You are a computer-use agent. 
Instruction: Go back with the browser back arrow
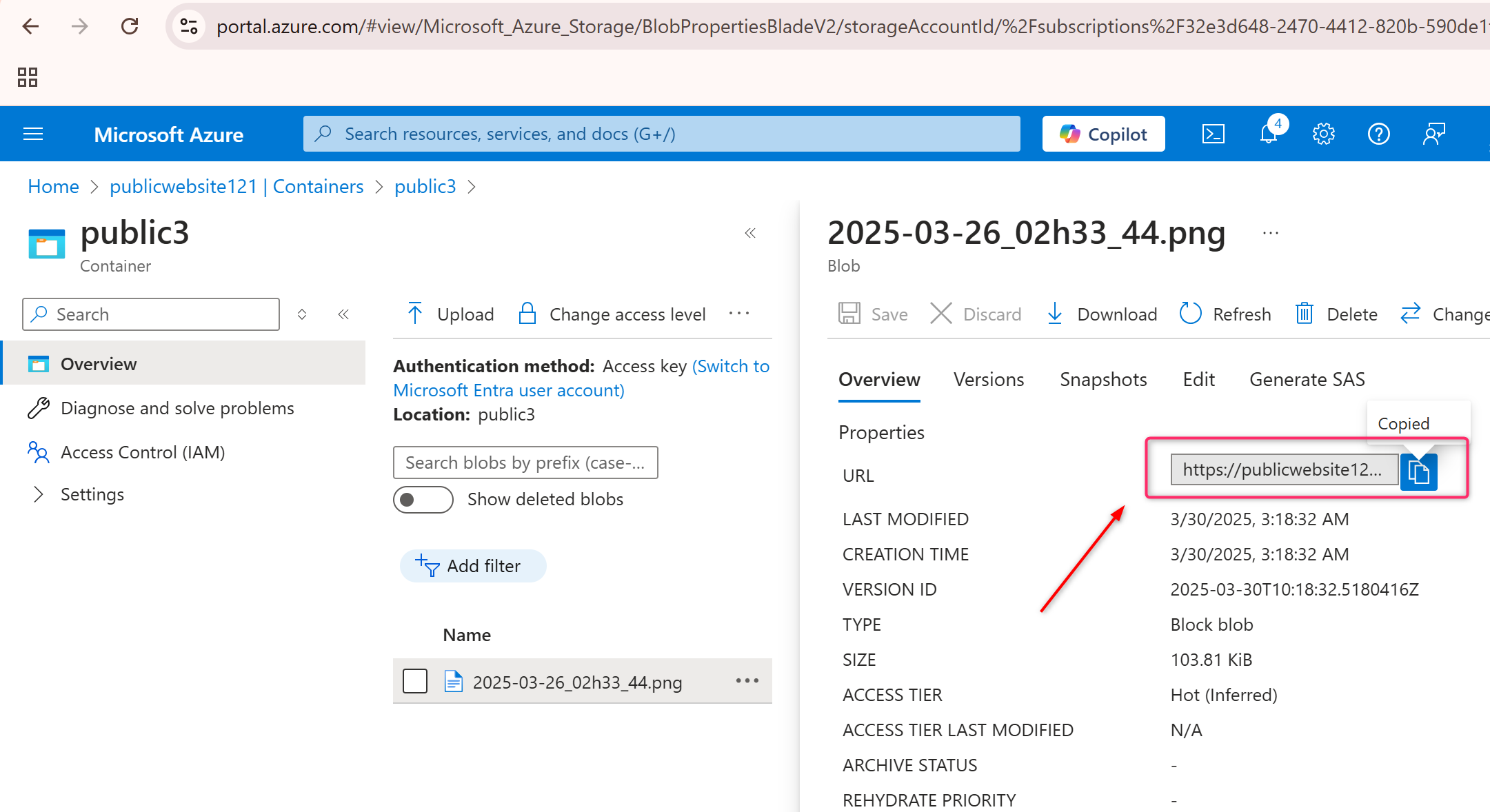click(x=30, y=26)
